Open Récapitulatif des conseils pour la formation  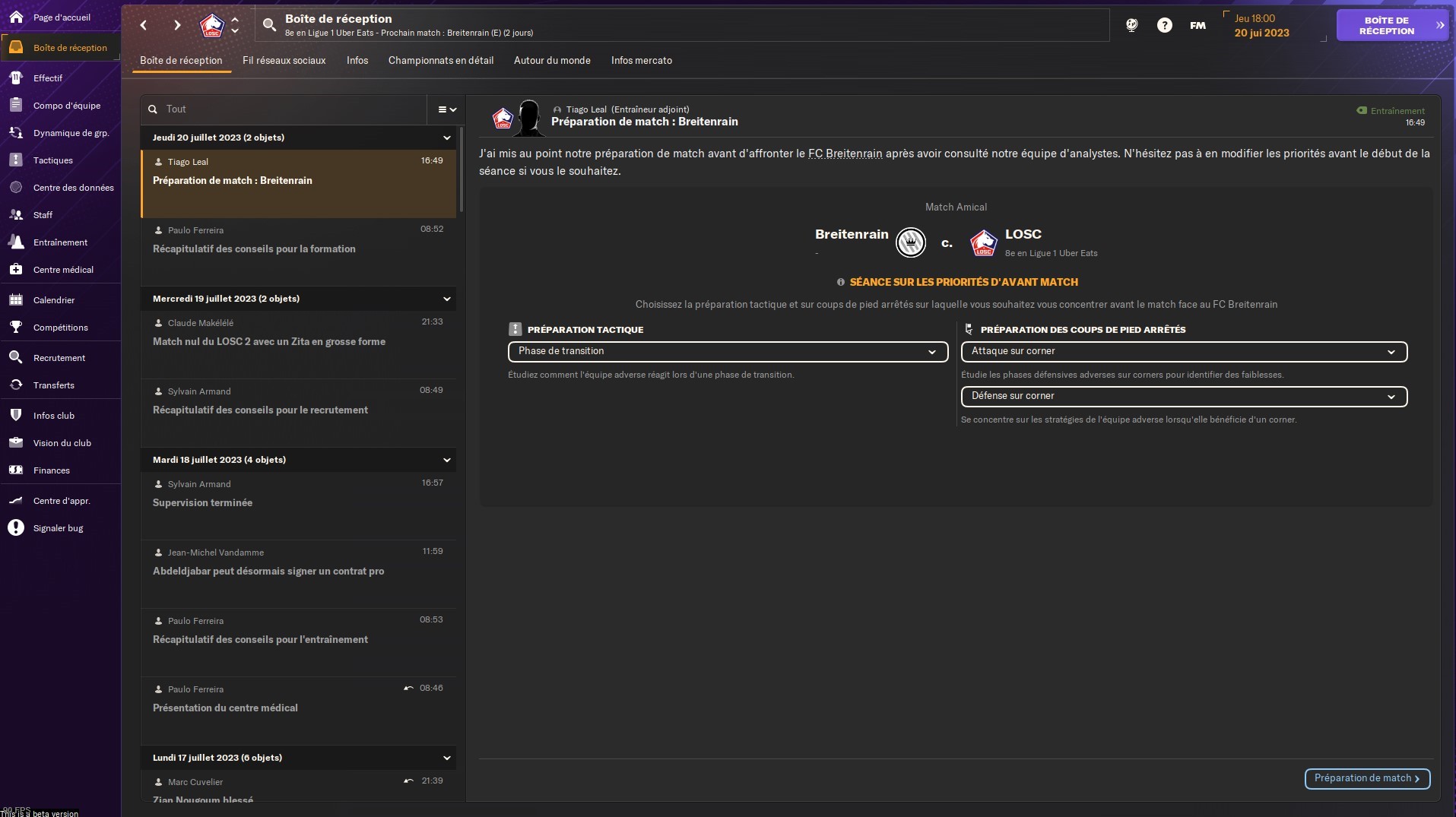(298, 251)
